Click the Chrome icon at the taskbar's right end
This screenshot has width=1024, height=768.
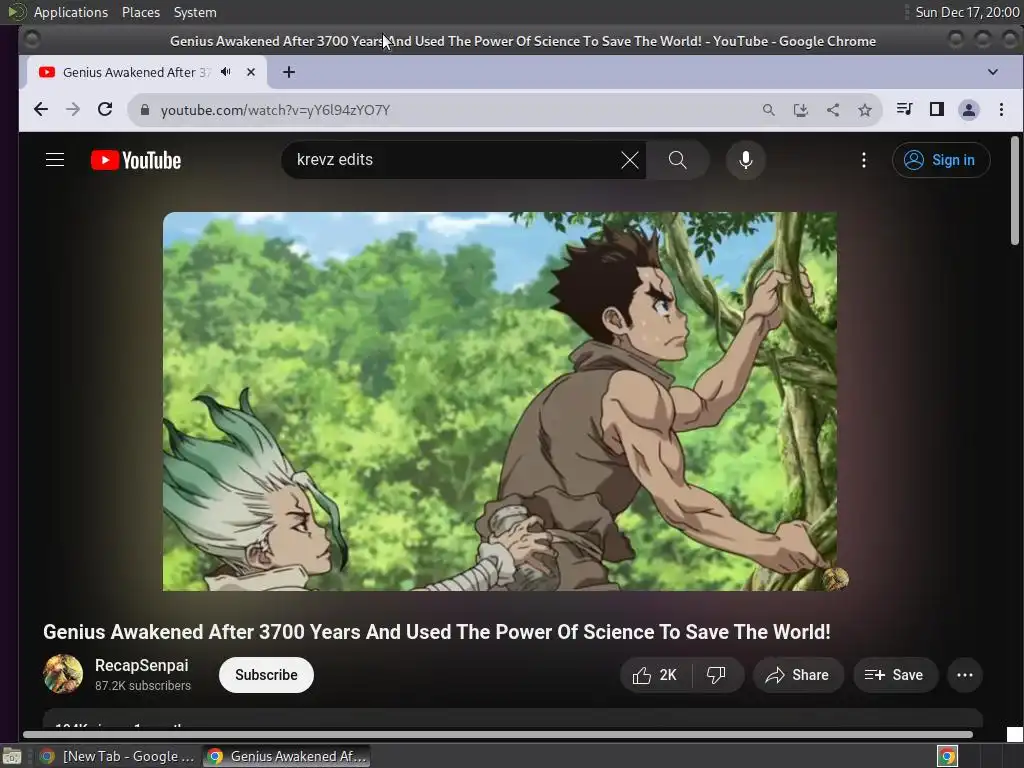coord(947,756)
